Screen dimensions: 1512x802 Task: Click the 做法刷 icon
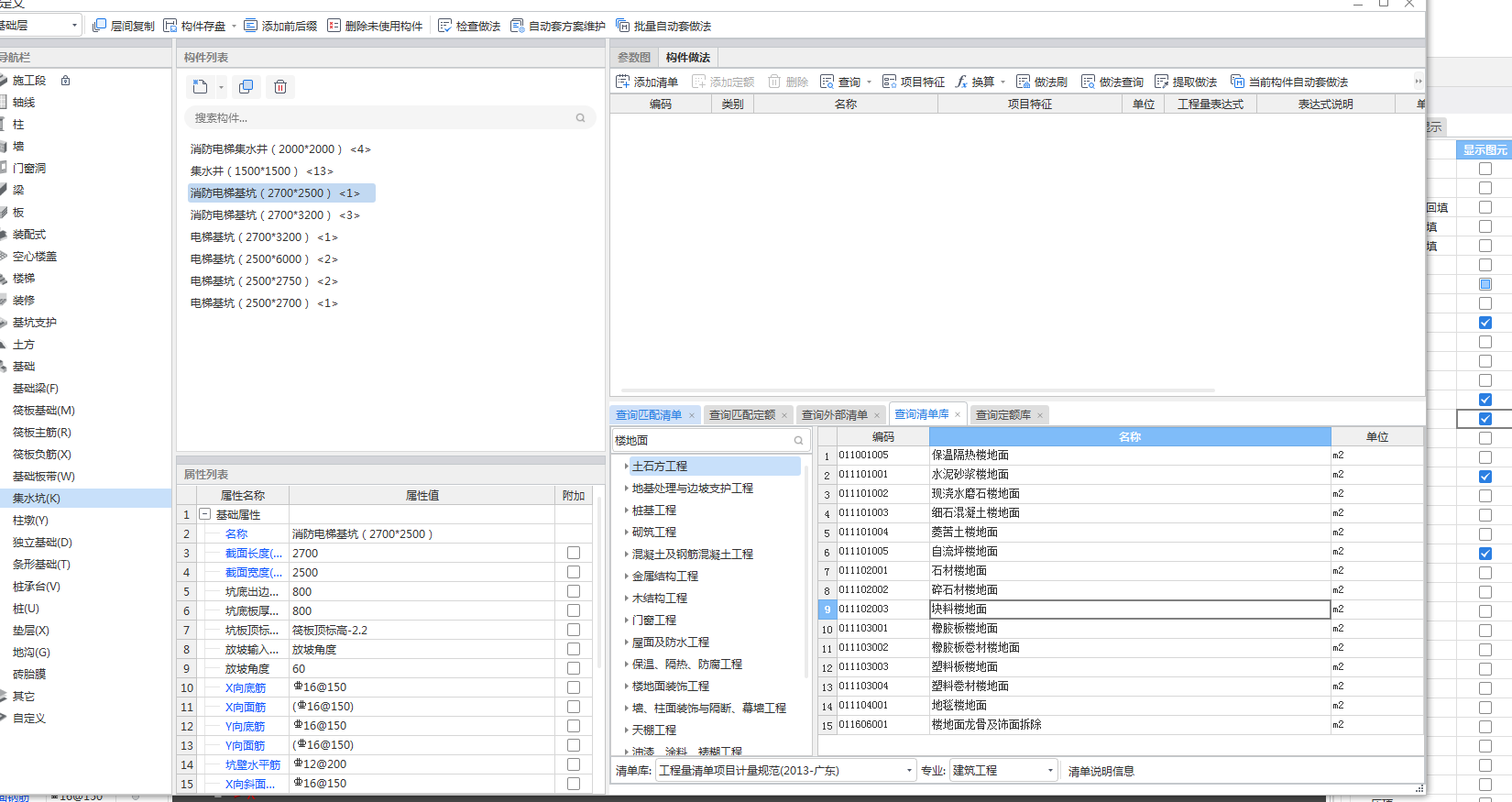pyautogui.click(x=1024, y=82)
